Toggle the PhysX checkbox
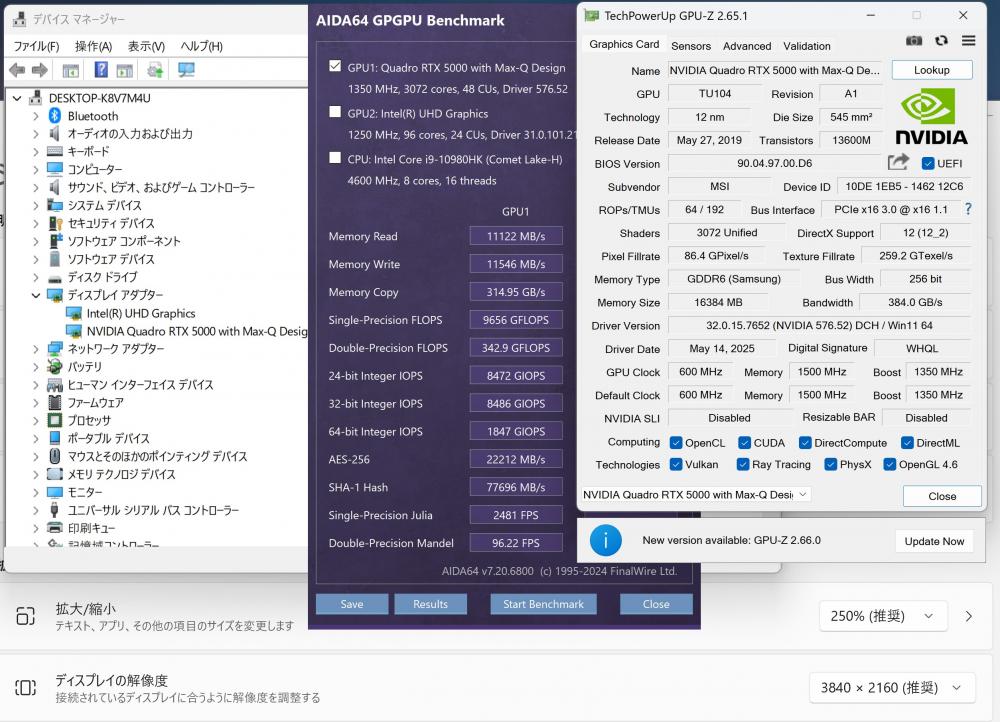This screenshot has height=722, width=1000. coord(830,464)
